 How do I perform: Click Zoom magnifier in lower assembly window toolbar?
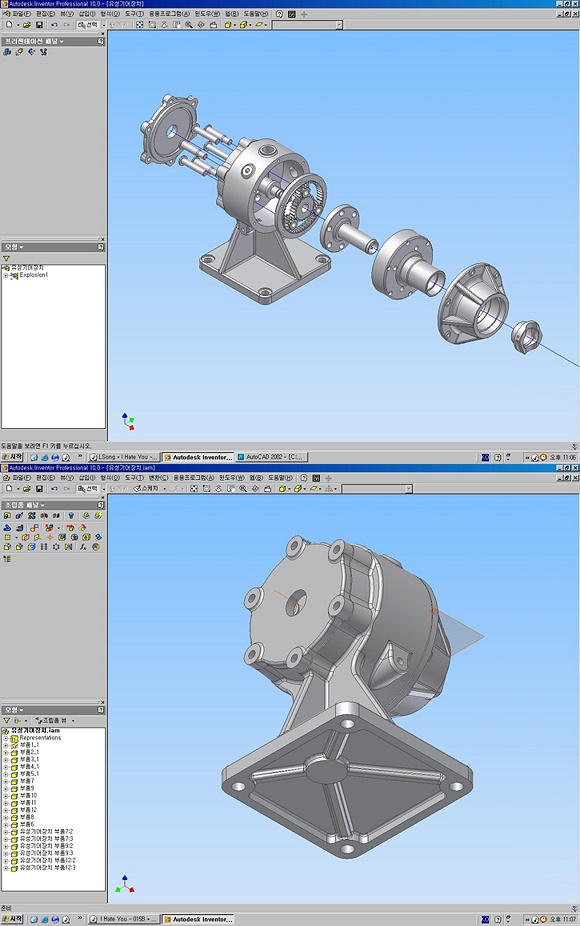point(243,488)
